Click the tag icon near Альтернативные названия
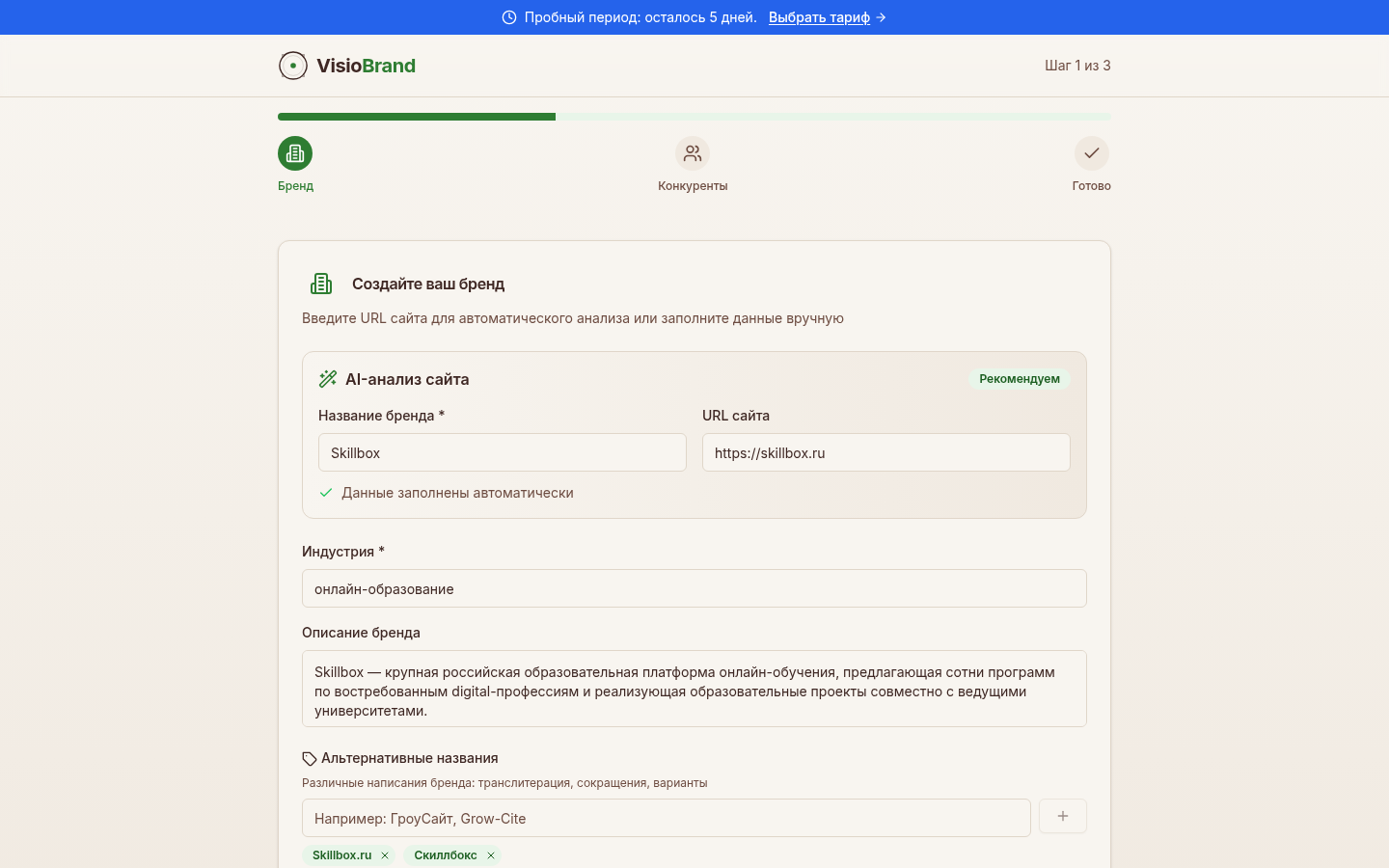The height and width of the screenshot is (868, 1389). pos(309,758)
